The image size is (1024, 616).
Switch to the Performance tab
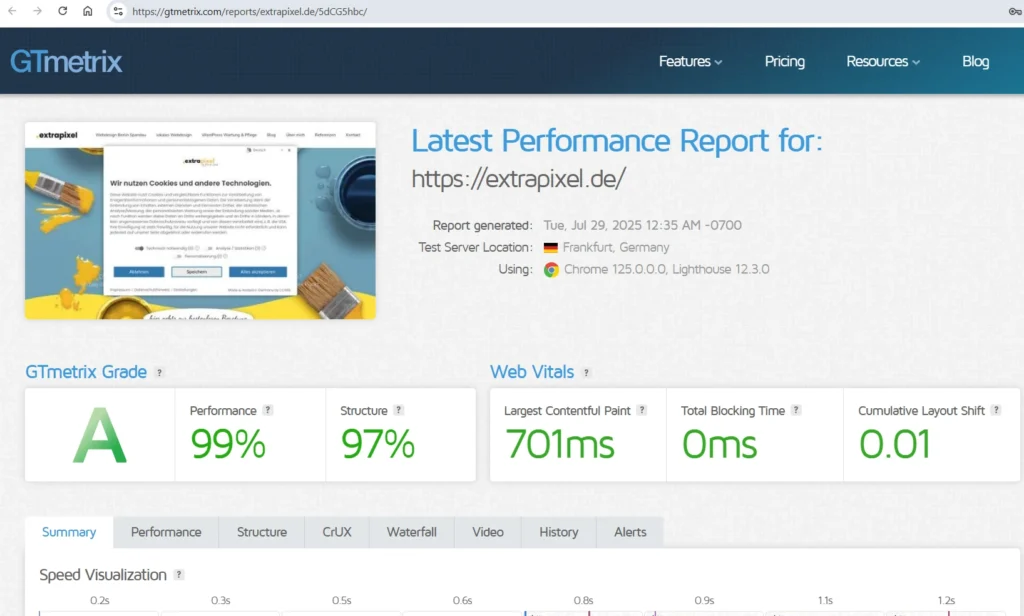pos(166,532)
